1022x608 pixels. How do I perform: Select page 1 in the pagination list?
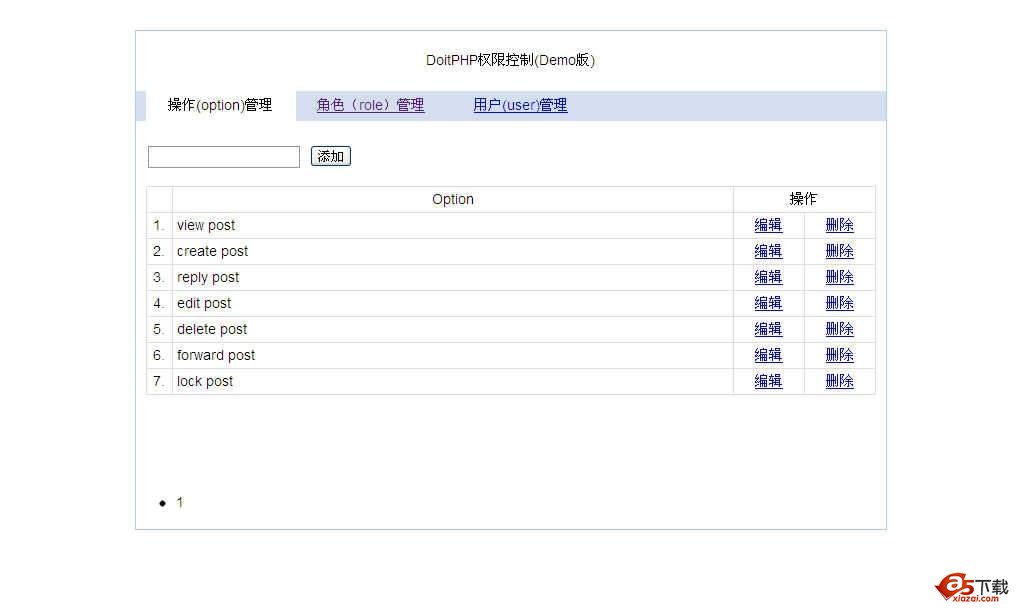click(180, 503)
